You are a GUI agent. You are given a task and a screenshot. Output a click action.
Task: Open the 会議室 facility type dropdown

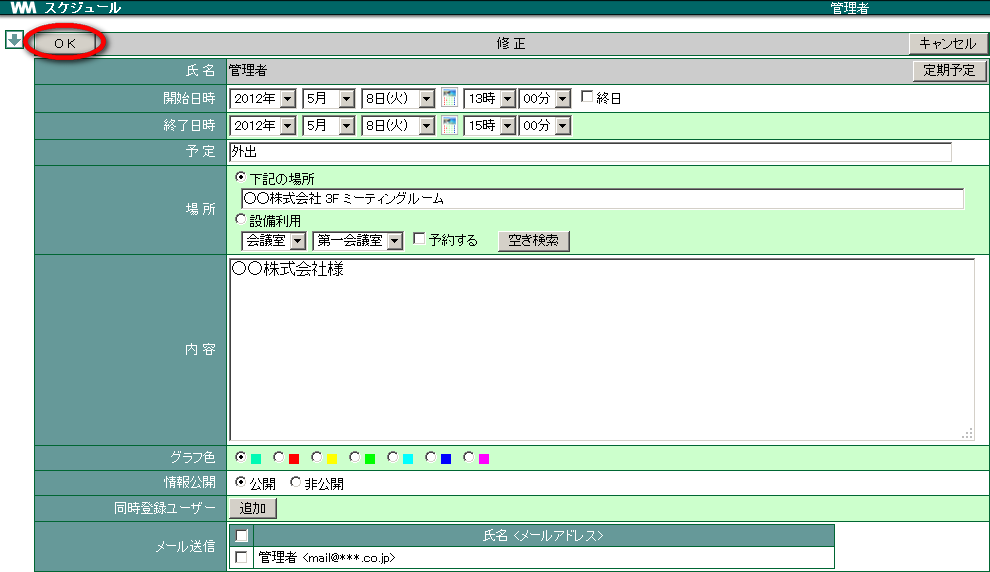[x=274, y=241]
